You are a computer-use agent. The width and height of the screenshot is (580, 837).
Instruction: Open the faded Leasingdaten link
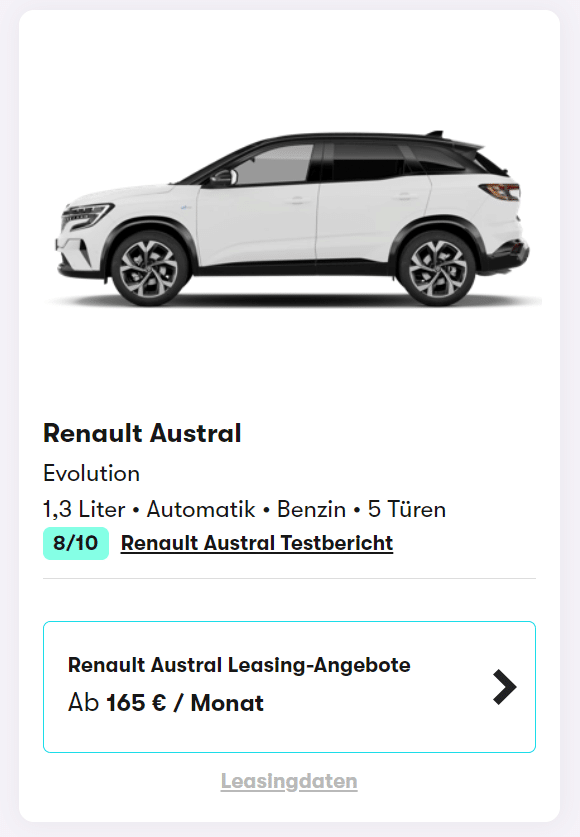click(289, 781)
